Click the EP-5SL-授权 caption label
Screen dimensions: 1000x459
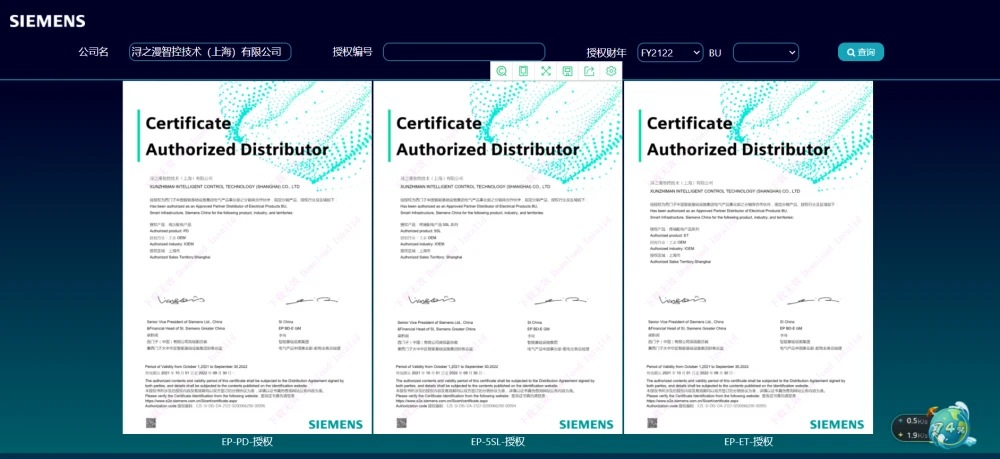pyautogui.click(x=498, y=442)
